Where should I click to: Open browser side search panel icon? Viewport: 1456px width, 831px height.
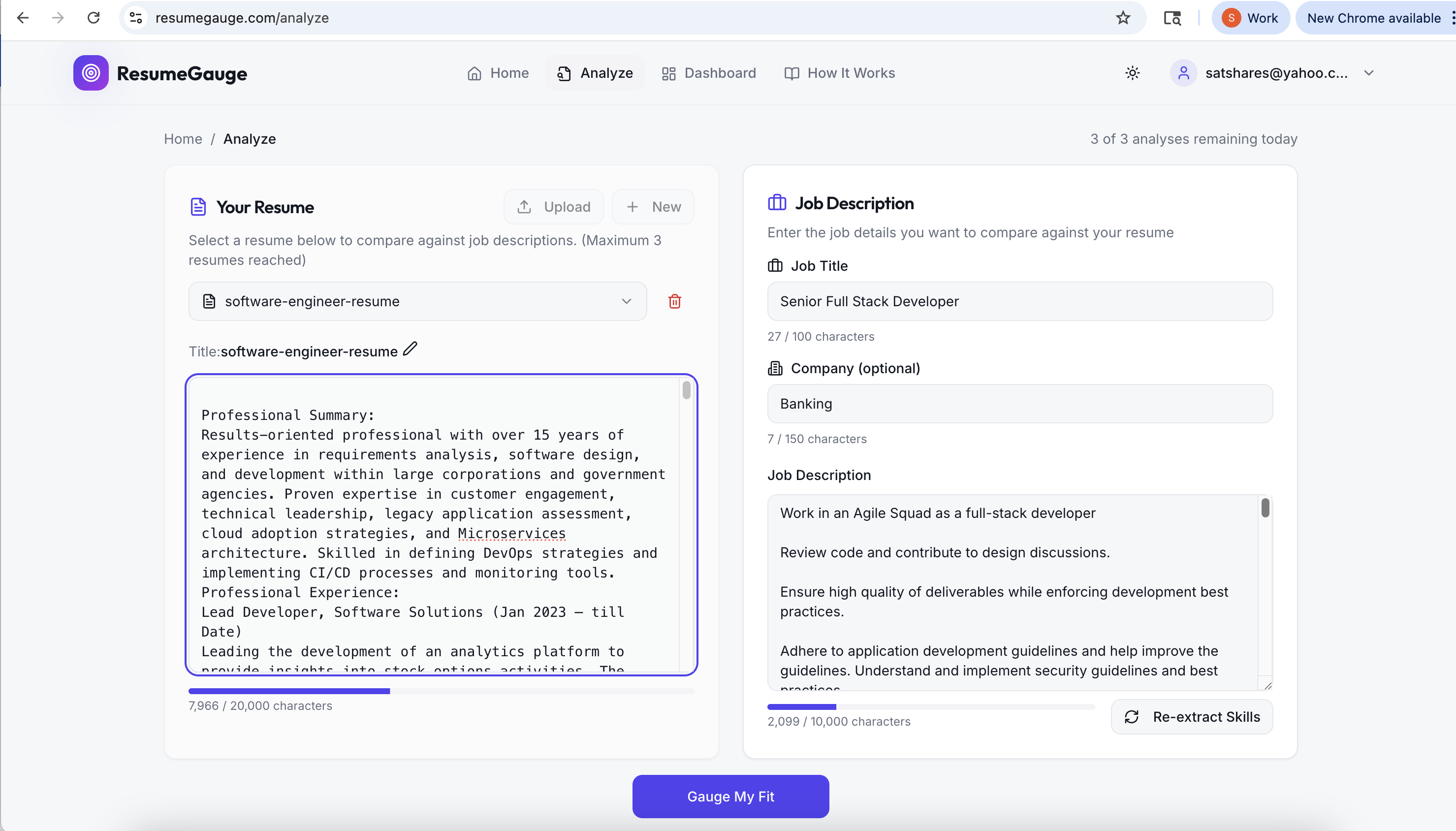coord(1172,18)
